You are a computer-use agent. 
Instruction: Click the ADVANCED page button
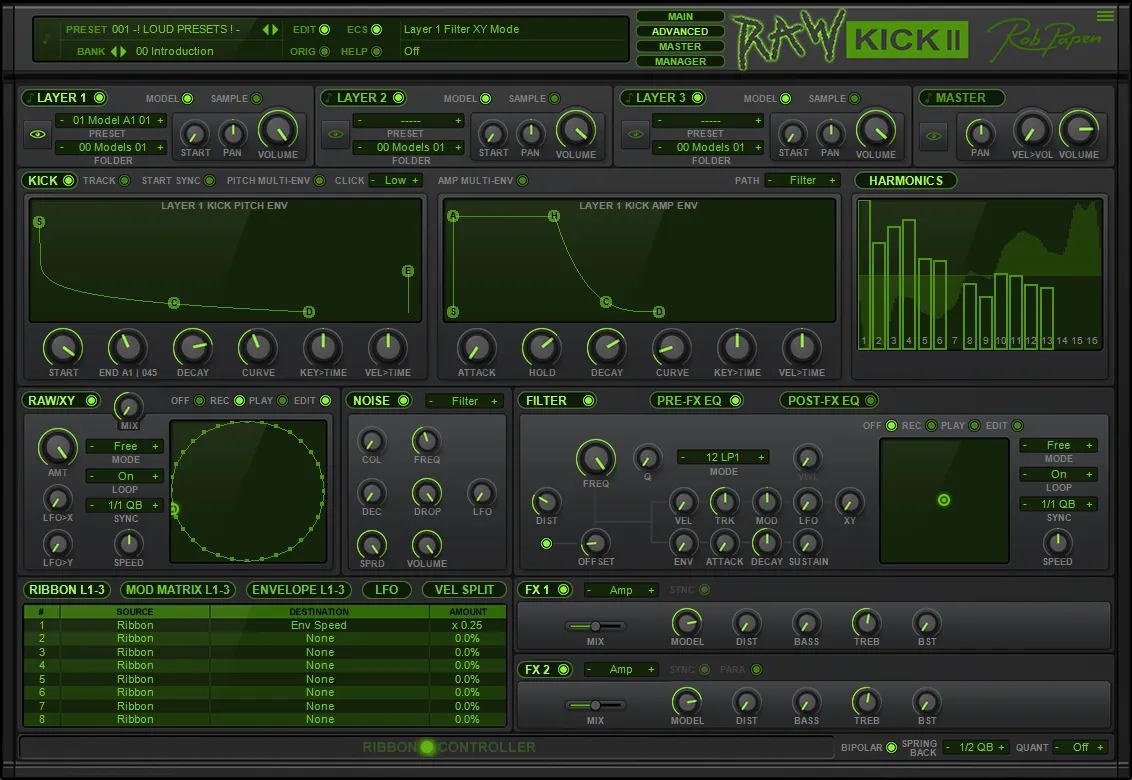(x=680, y=31)
